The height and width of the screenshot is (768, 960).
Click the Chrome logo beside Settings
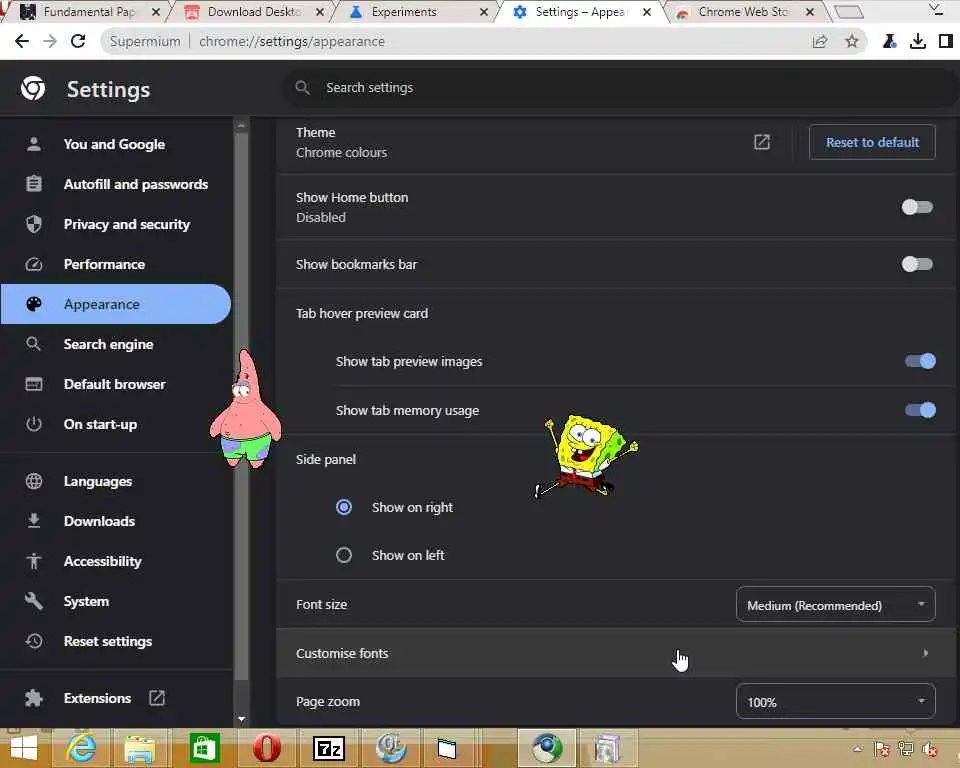tap(33, 89)
